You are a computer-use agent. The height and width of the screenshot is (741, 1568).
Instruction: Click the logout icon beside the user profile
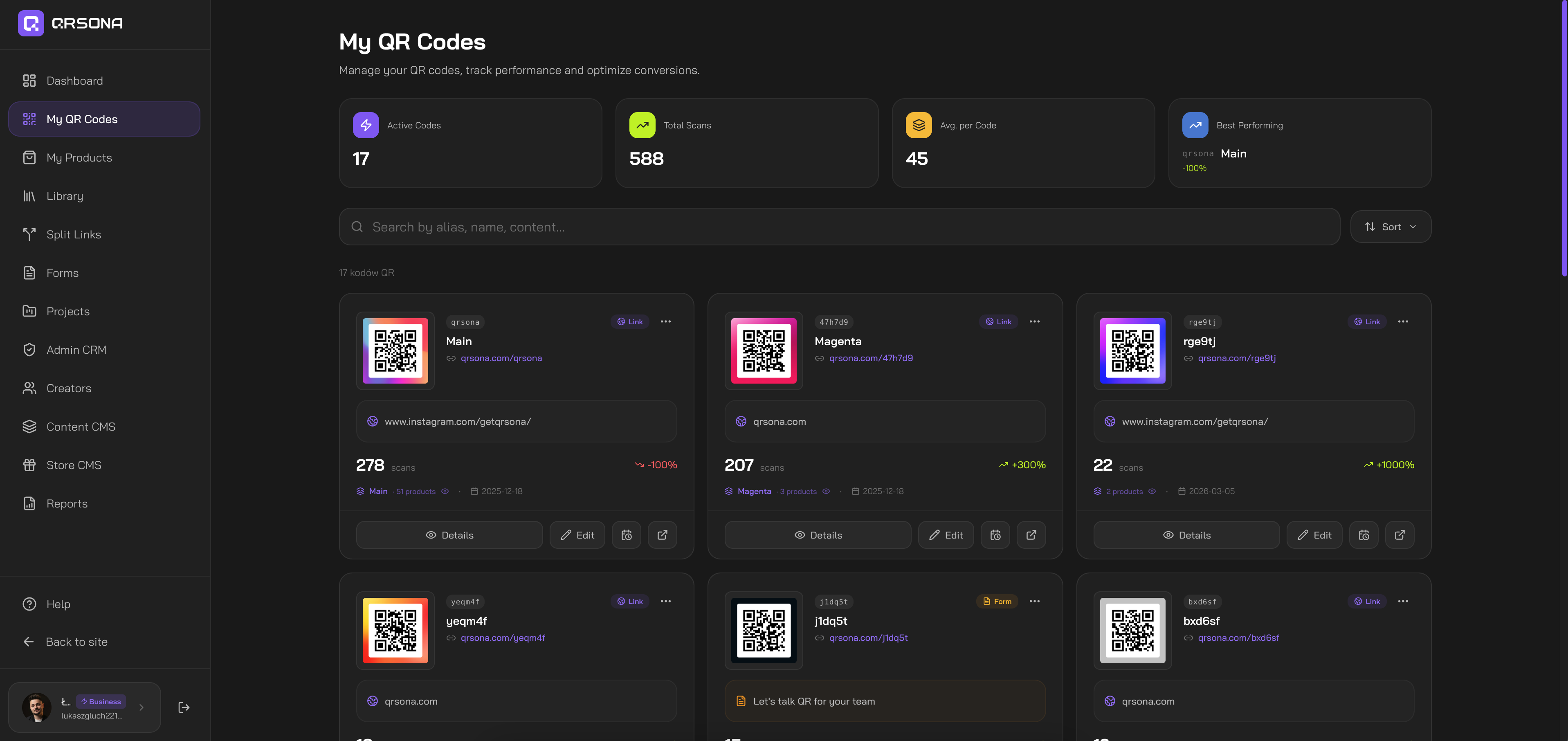click(184, 707)
